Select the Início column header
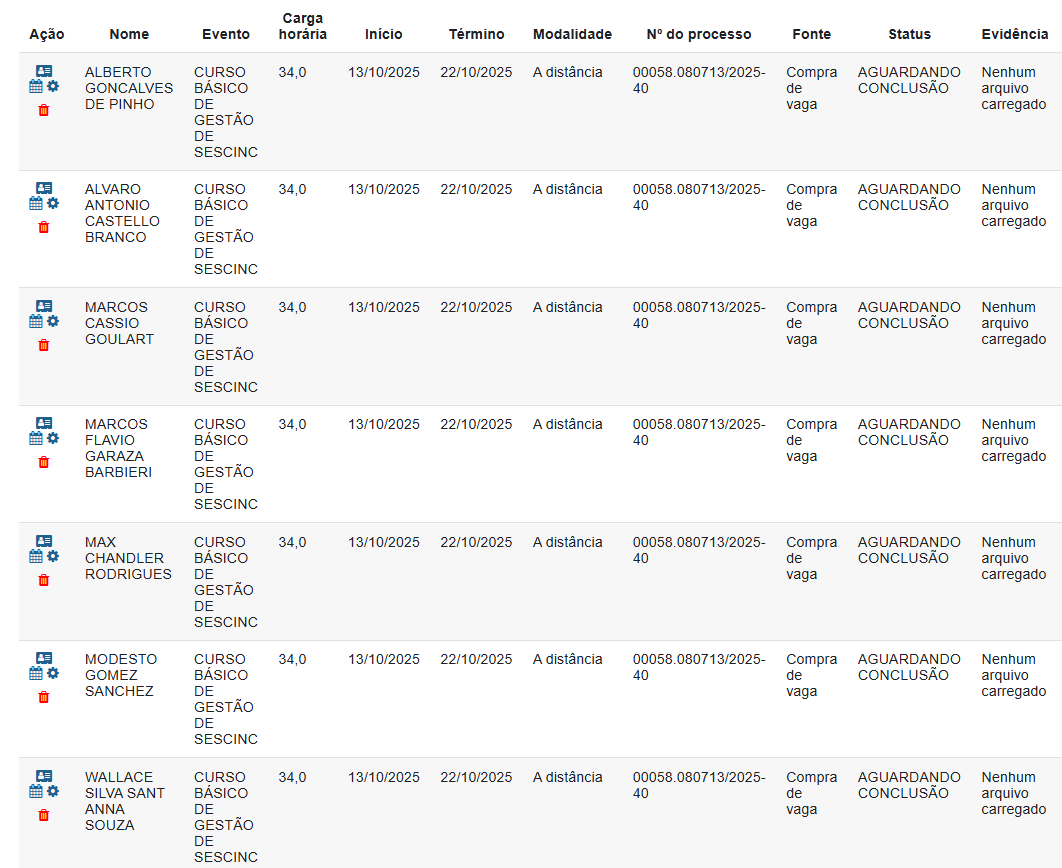Screen dimensions: 1062x868 pyautogui.click(x=383, y=34)
